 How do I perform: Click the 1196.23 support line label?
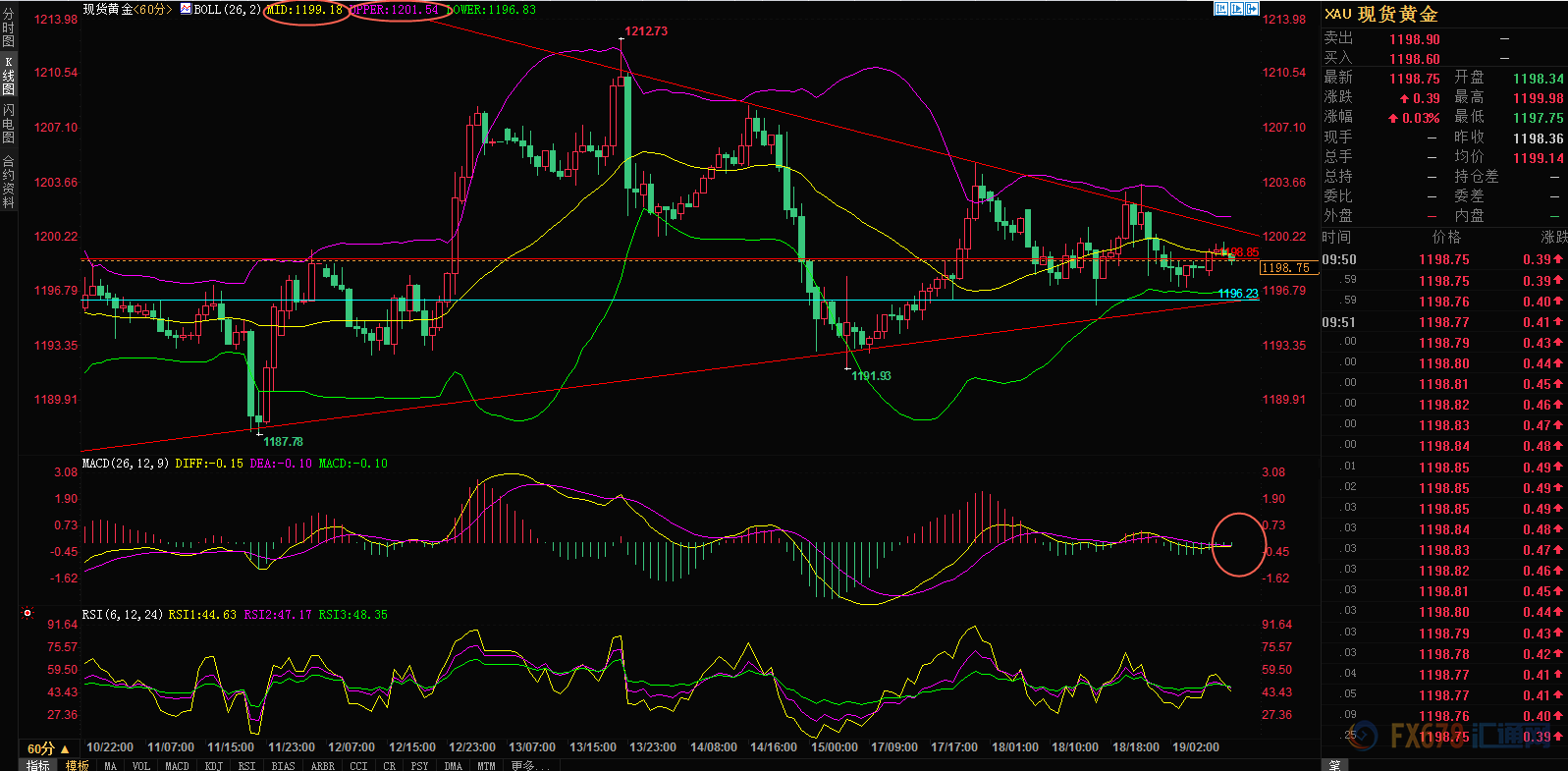coord(1238,294)
